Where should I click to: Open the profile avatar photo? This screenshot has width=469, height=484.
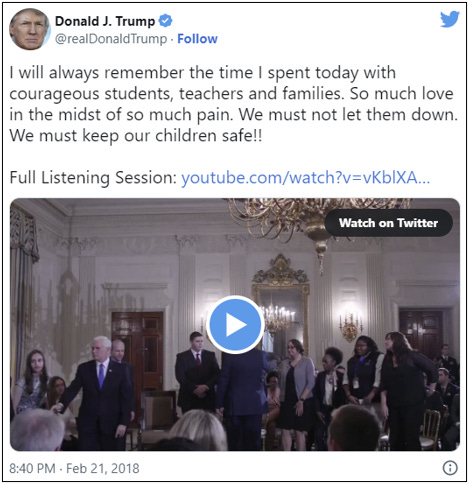[29, 30]
